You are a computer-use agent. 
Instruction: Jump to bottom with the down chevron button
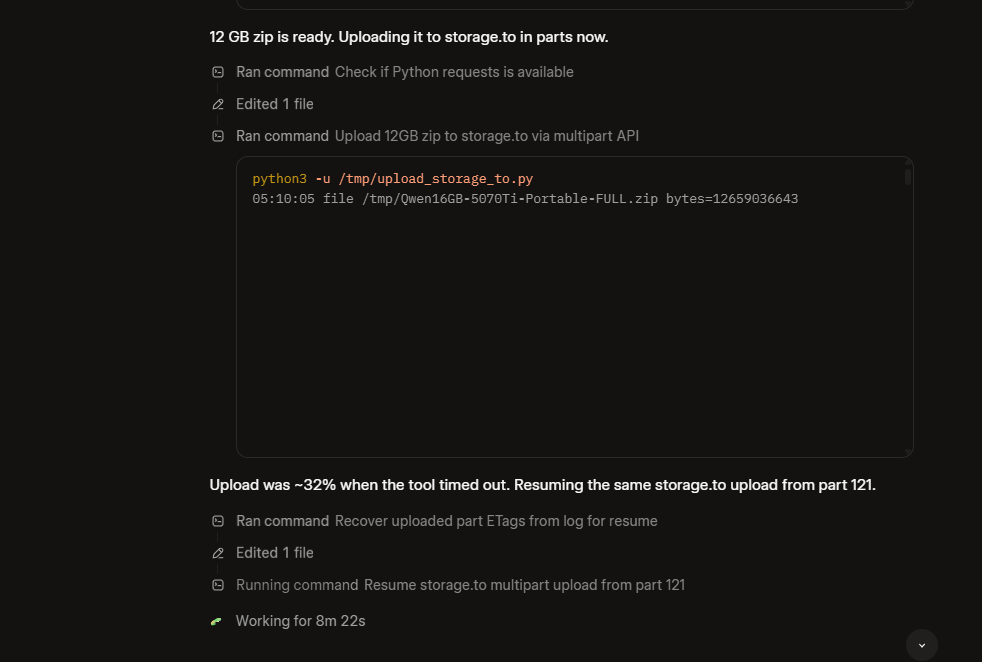tap(922, 645)
